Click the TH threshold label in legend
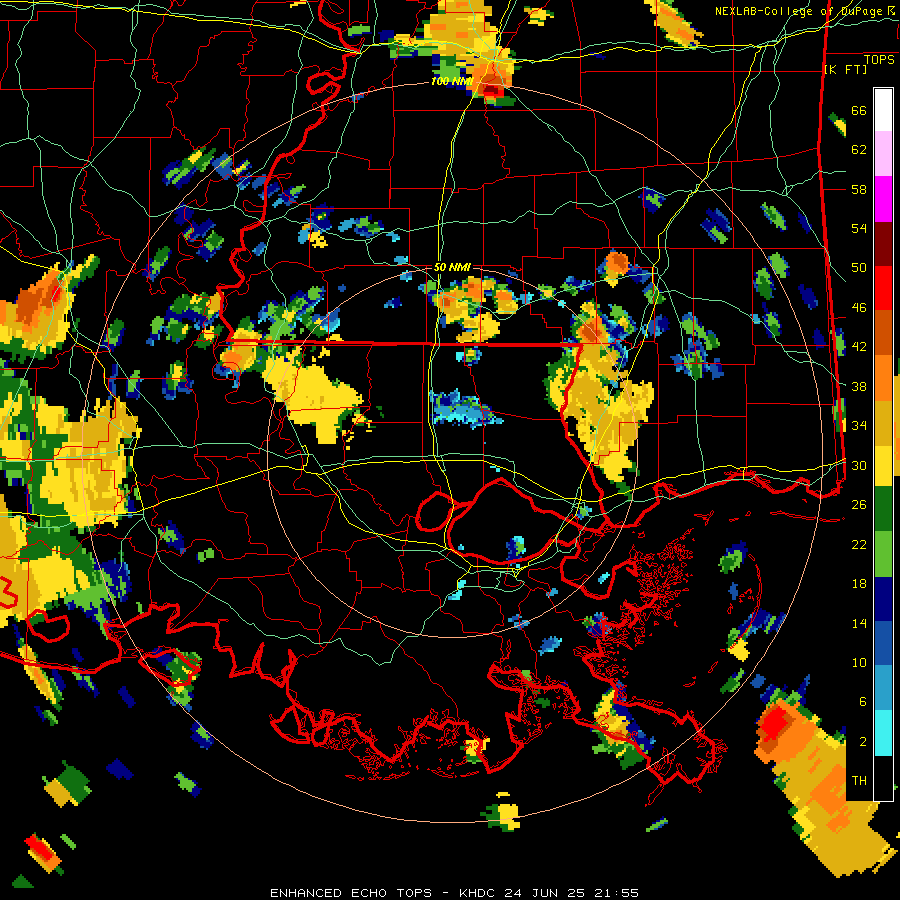The width and height of the screenshot is (900, 900). [859, 781]
